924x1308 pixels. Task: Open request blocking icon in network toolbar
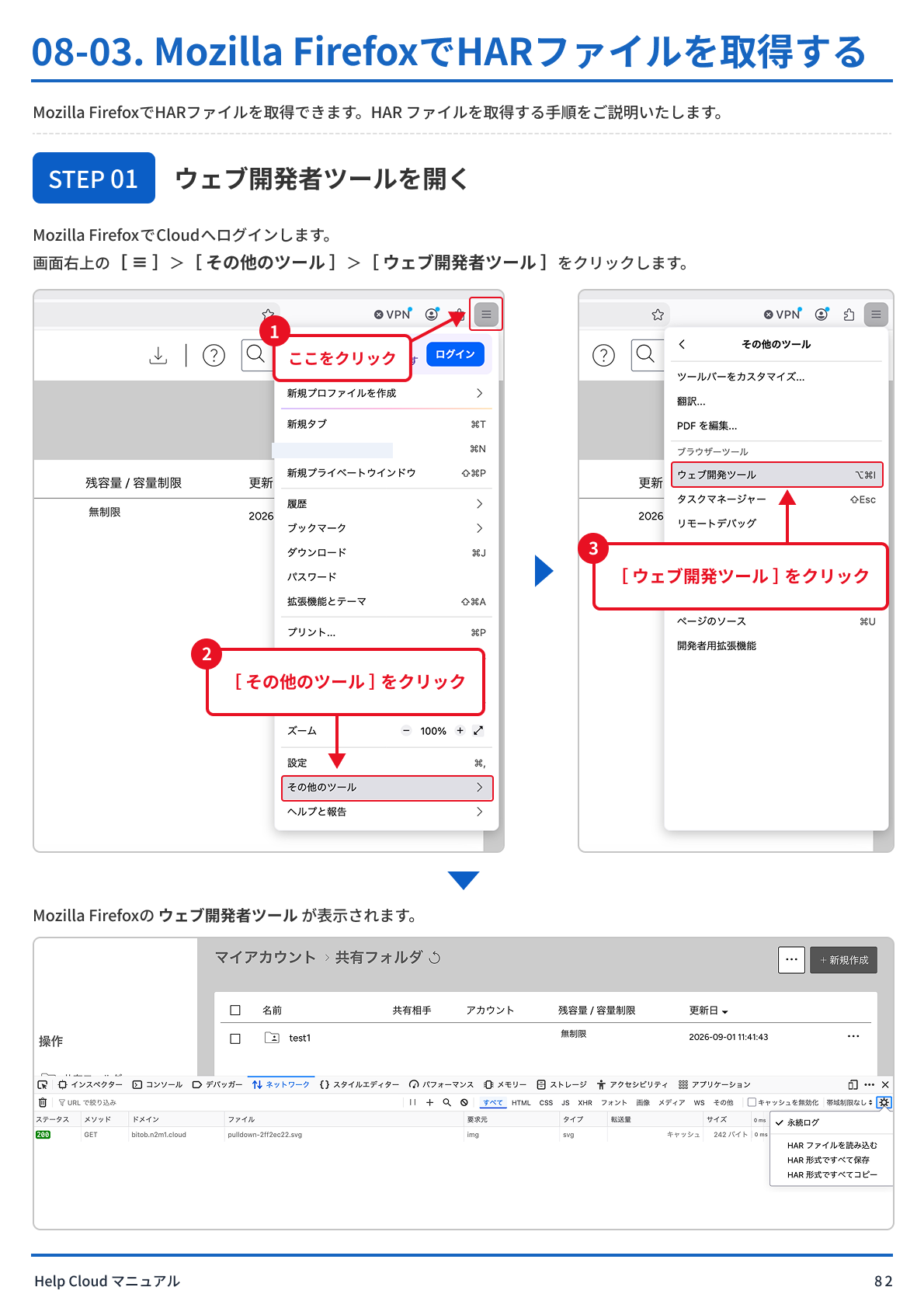pyautogui.click(x=464, y=1102)
